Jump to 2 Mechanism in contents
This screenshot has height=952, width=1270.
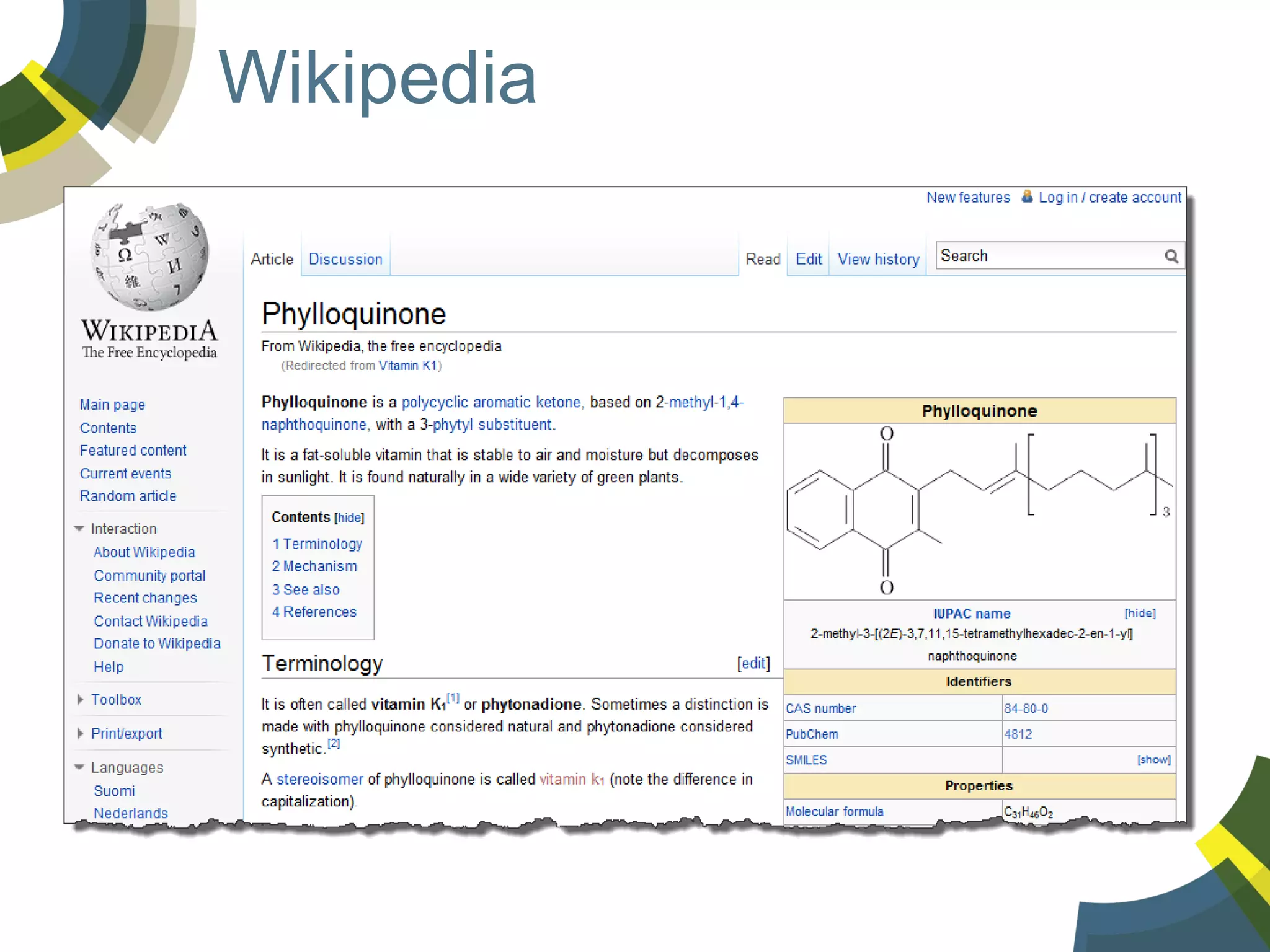point(314,566)
